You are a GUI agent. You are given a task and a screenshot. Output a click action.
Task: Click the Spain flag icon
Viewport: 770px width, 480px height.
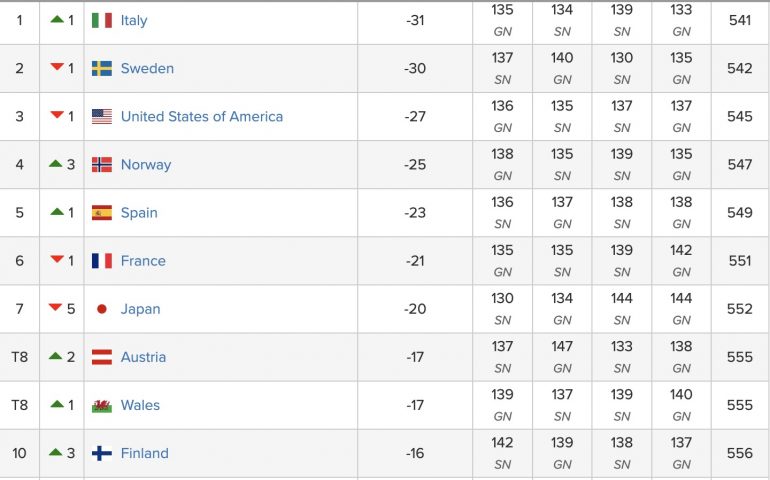102,213
